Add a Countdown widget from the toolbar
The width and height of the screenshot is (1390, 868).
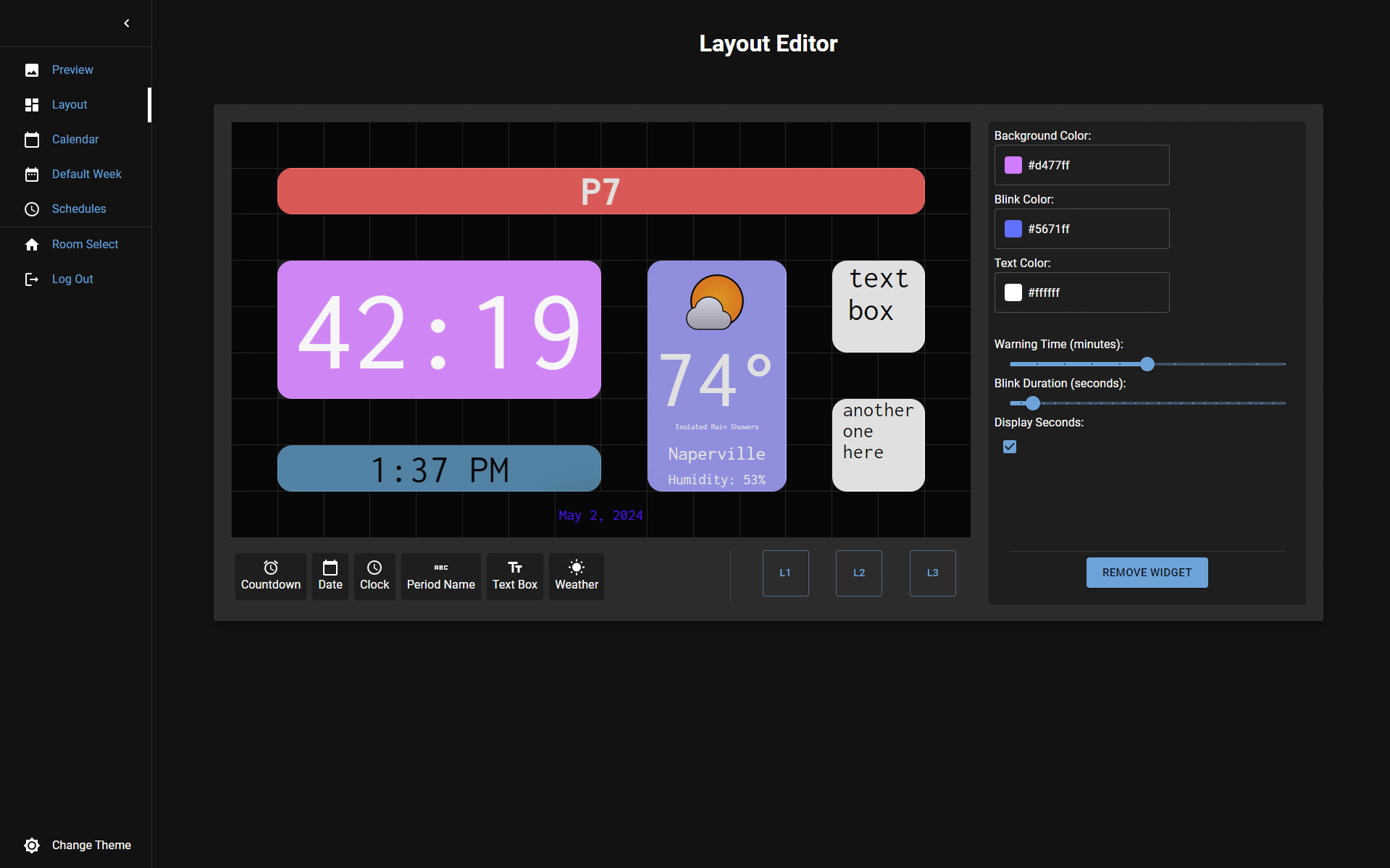tap(270, 576)
